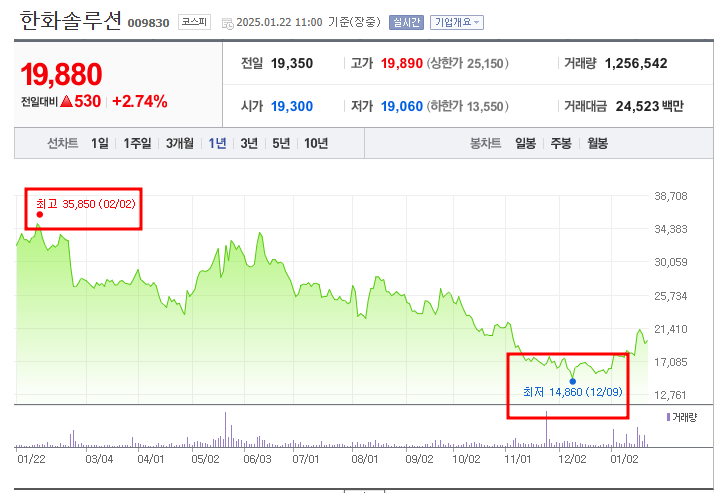This screenshot has height=493, width=714.
Task: Click the +2.74% change rate
Action: click(140, 101)
